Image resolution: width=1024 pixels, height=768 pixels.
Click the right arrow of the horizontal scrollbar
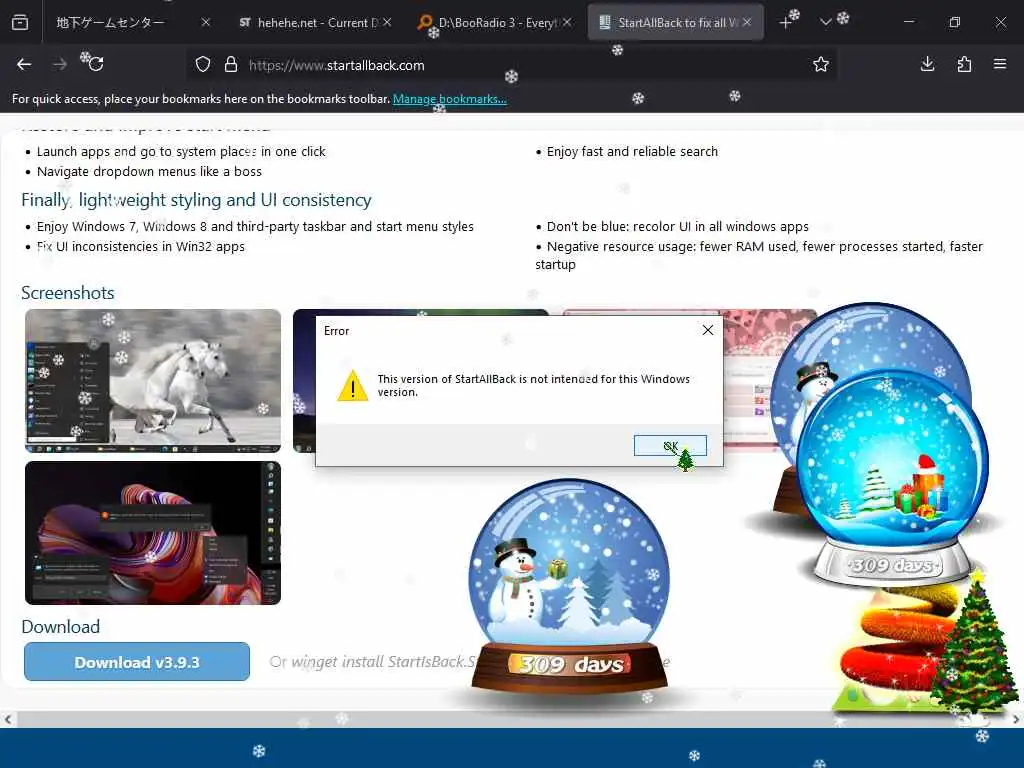click(1016, 719)
